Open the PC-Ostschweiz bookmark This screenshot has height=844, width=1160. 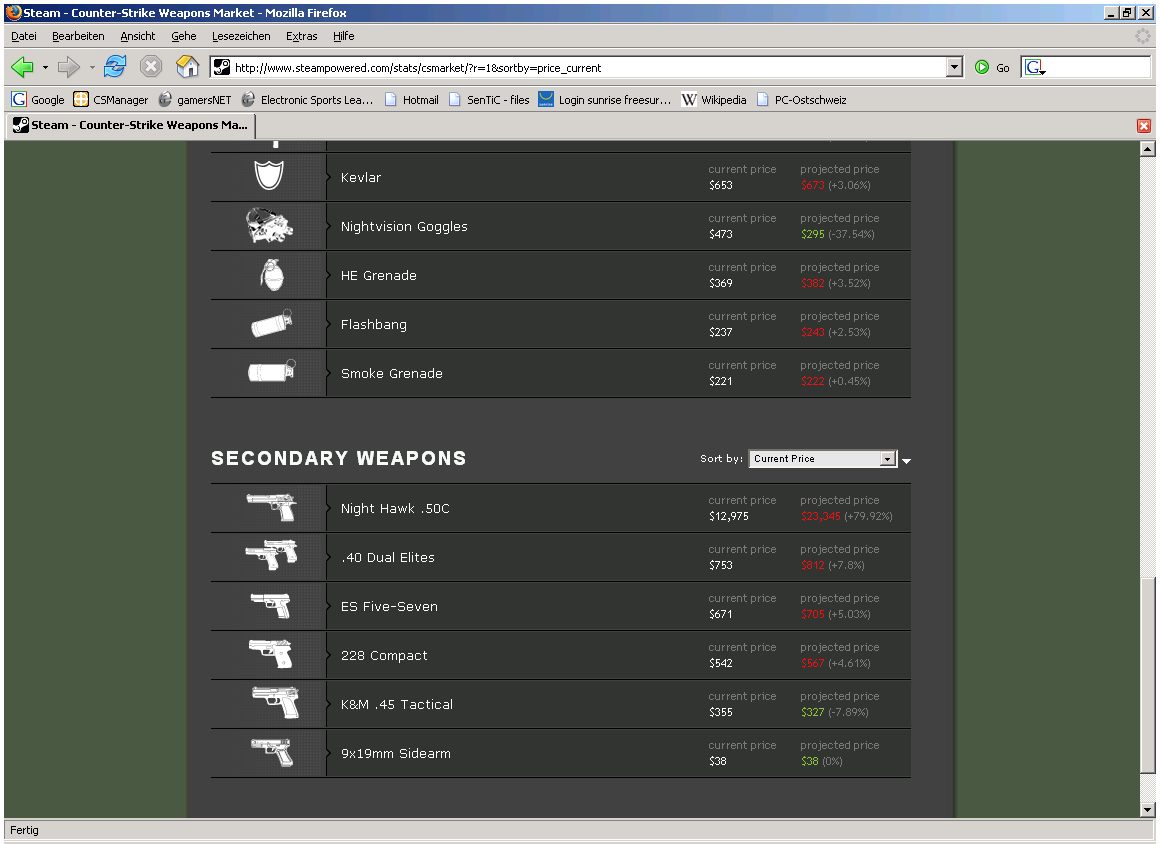tap(801, 99)
